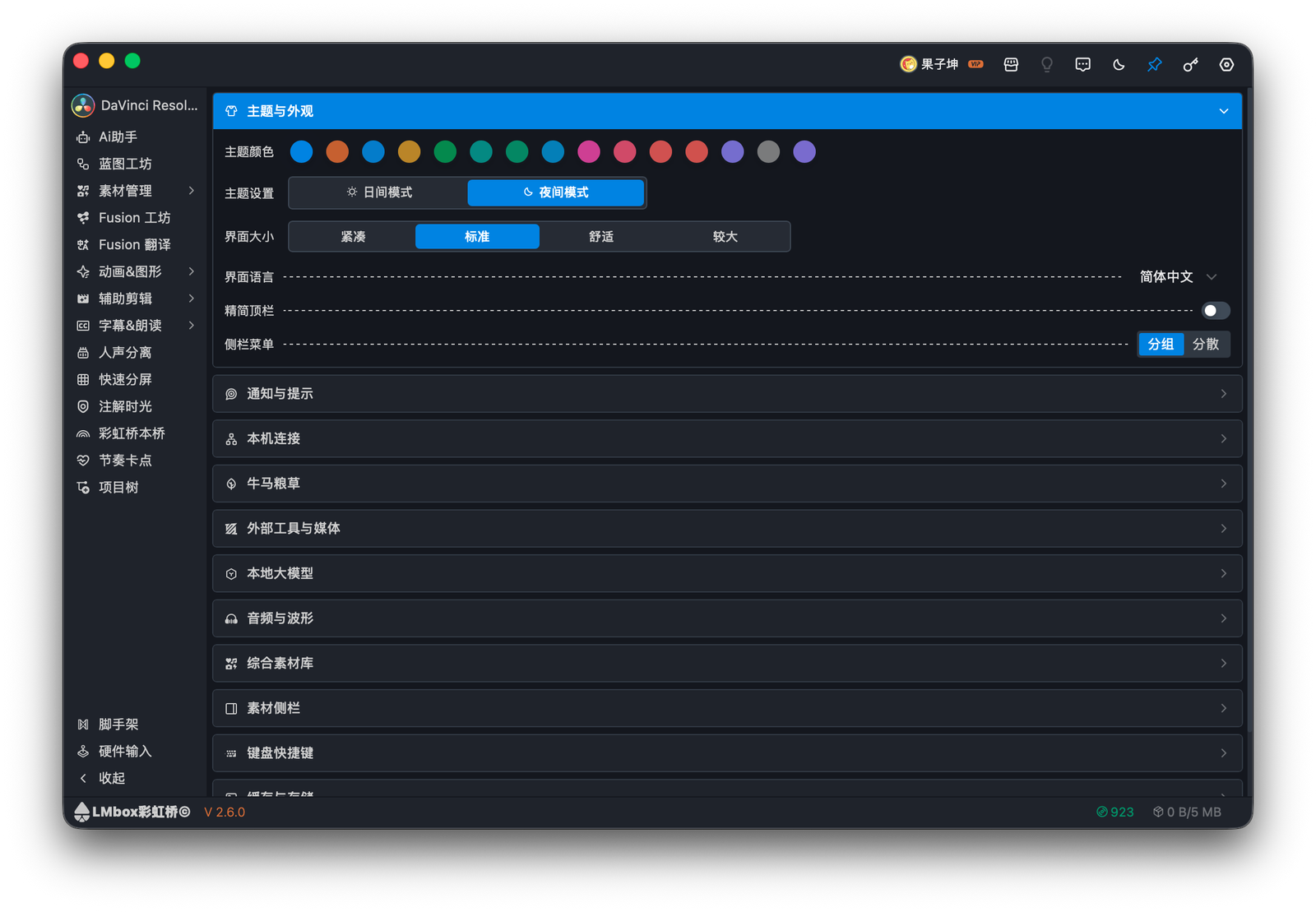Choose 舒适 interface size
Viewport: 1316px width, 912px height.
pos(601,237)
